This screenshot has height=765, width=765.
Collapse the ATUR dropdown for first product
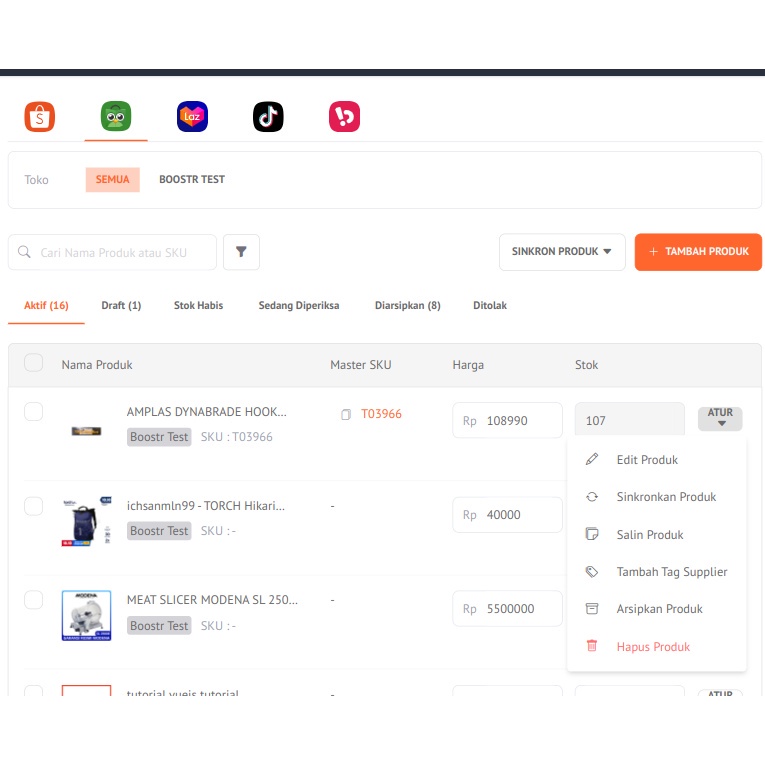(x=720, y=418)
